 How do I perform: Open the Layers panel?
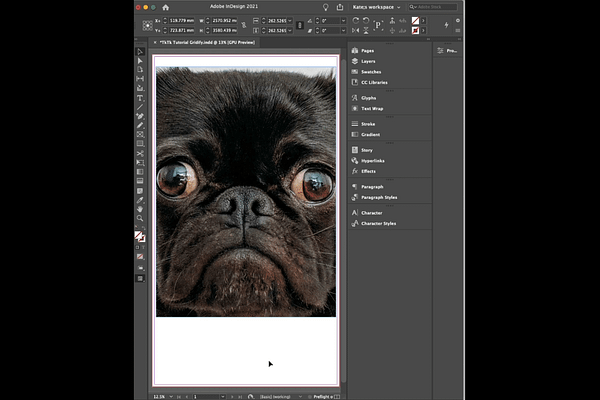[369, 62]
